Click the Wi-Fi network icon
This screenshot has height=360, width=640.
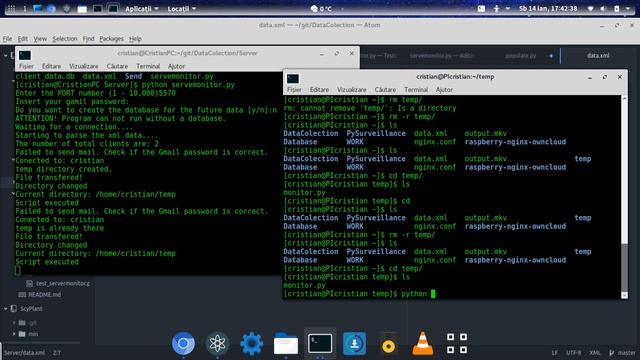(x=590, y=9)
